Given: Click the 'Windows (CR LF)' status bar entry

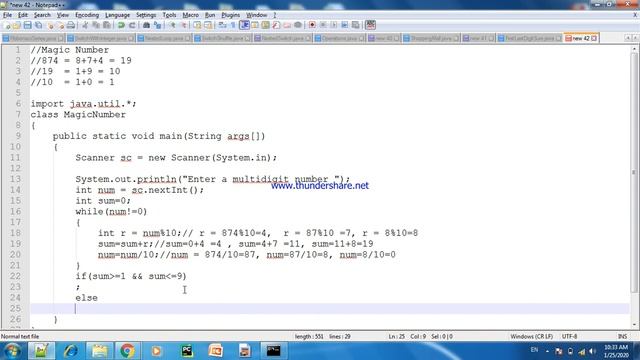Looking at the screenshot, I should [531, 336].
